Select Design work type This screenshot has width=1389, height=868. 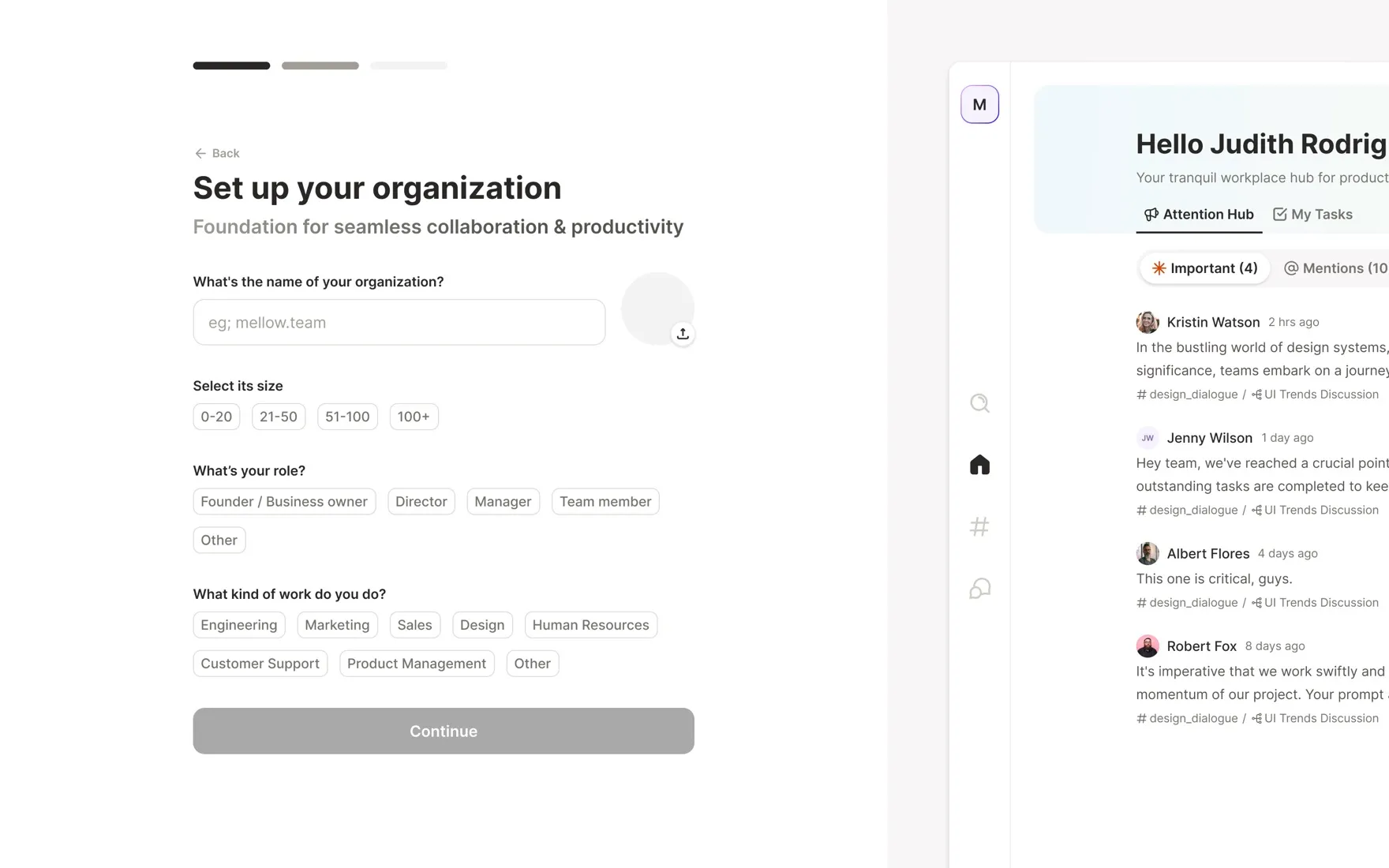482,625
